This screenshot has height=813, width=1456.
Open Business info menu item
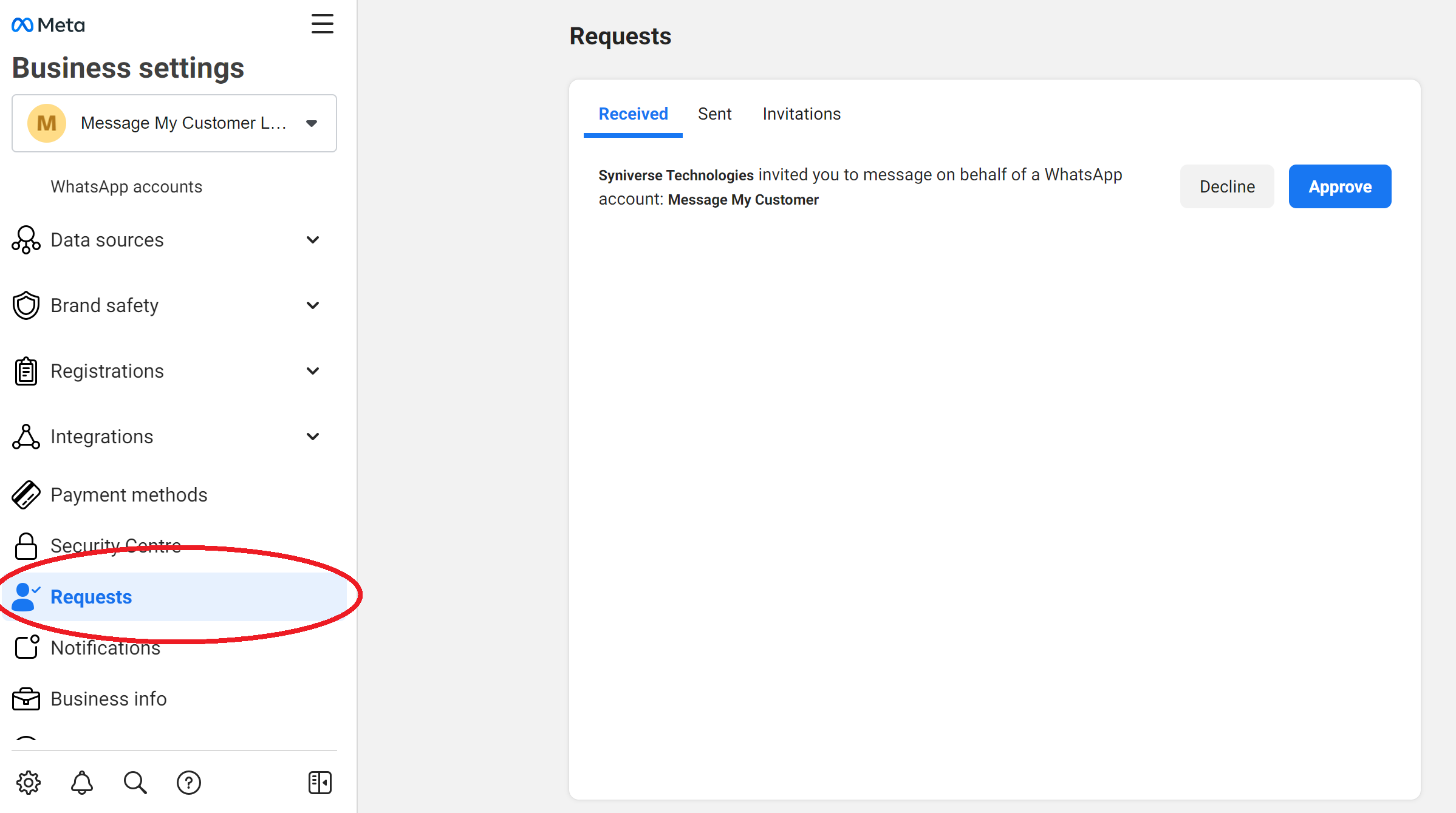click(174, 699)
